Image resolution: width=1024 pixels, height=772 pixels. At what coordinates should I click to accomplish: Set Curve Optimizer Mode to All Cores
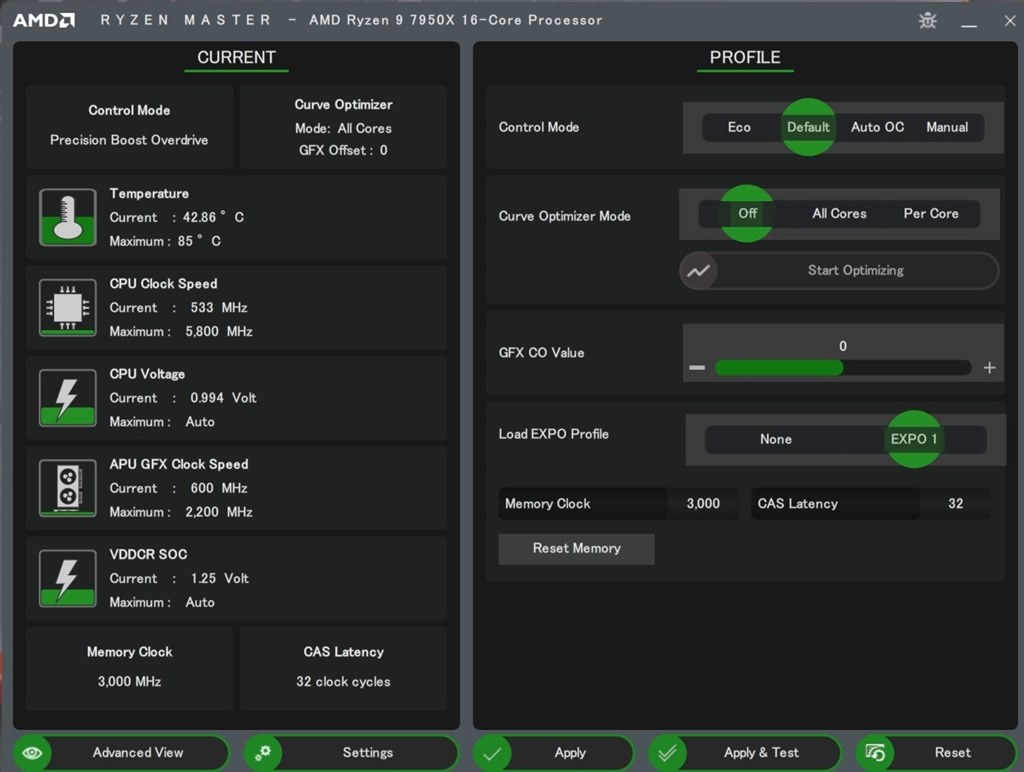[839, 213]
